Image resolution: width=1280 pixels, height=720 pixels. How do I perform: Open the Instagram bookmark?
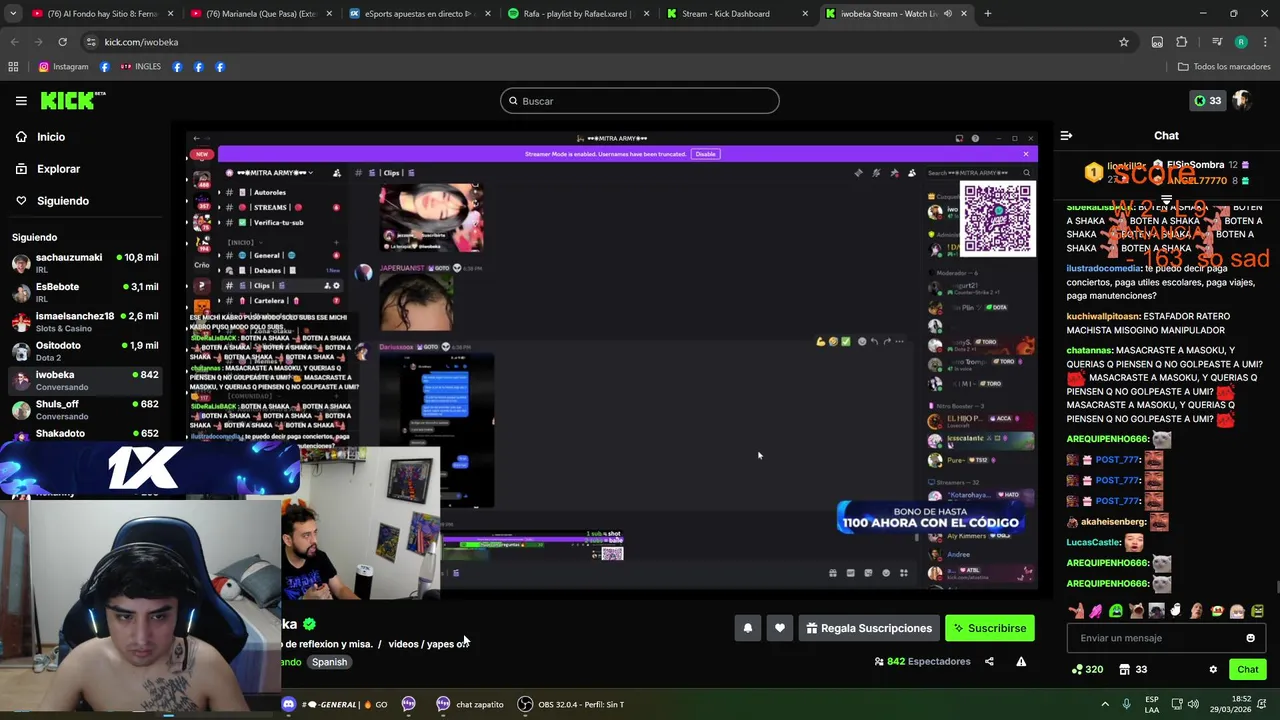(x=63, y=67)
